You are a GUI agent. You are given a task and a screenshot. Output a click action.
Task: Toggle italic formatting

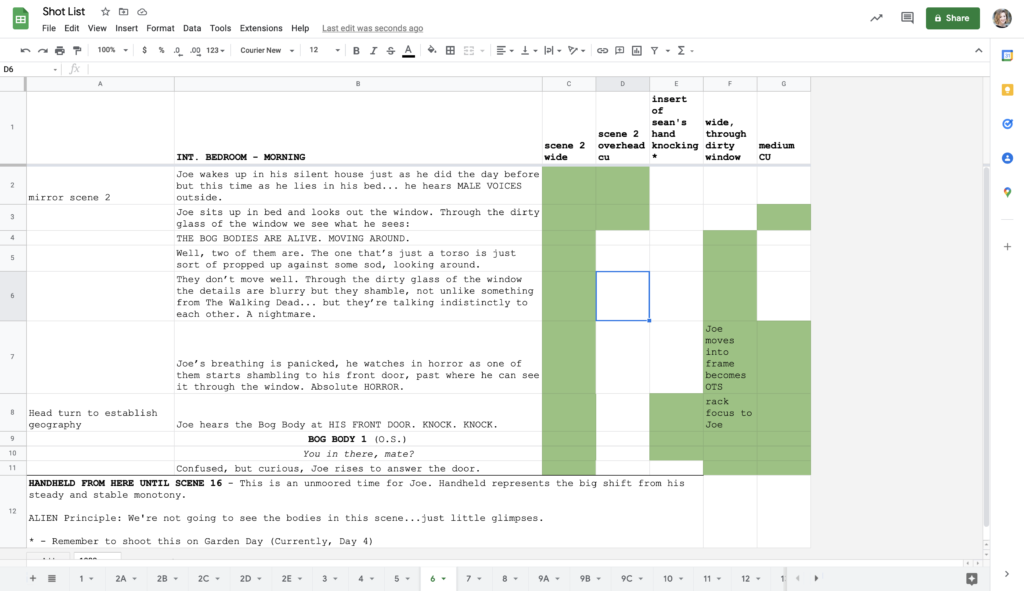coord(373,50)
